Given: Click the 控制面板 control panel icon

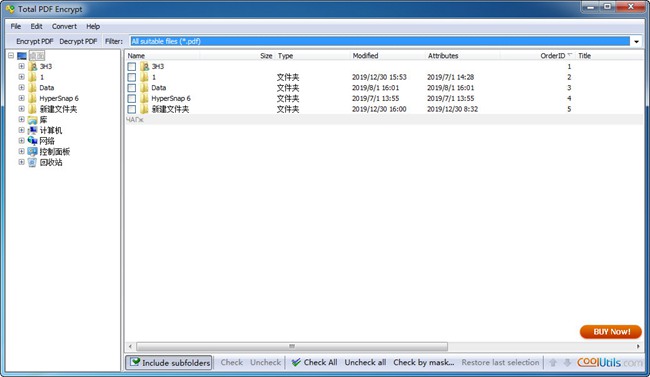Looking at the screenshot, I should 33,152.
